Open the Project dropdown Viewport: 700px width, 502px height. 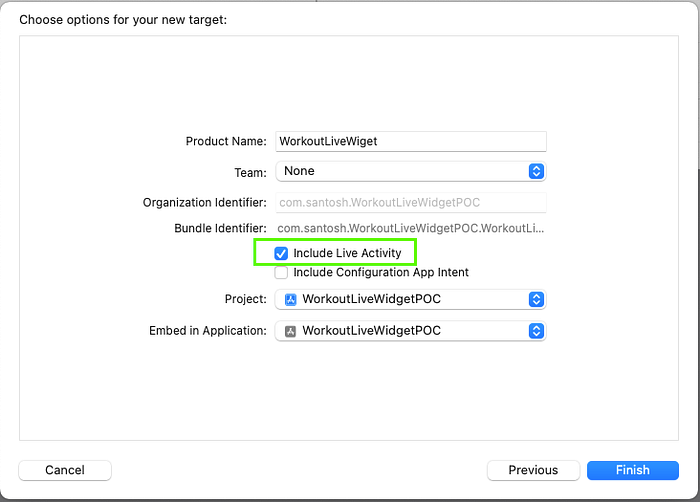pos(411,299)
